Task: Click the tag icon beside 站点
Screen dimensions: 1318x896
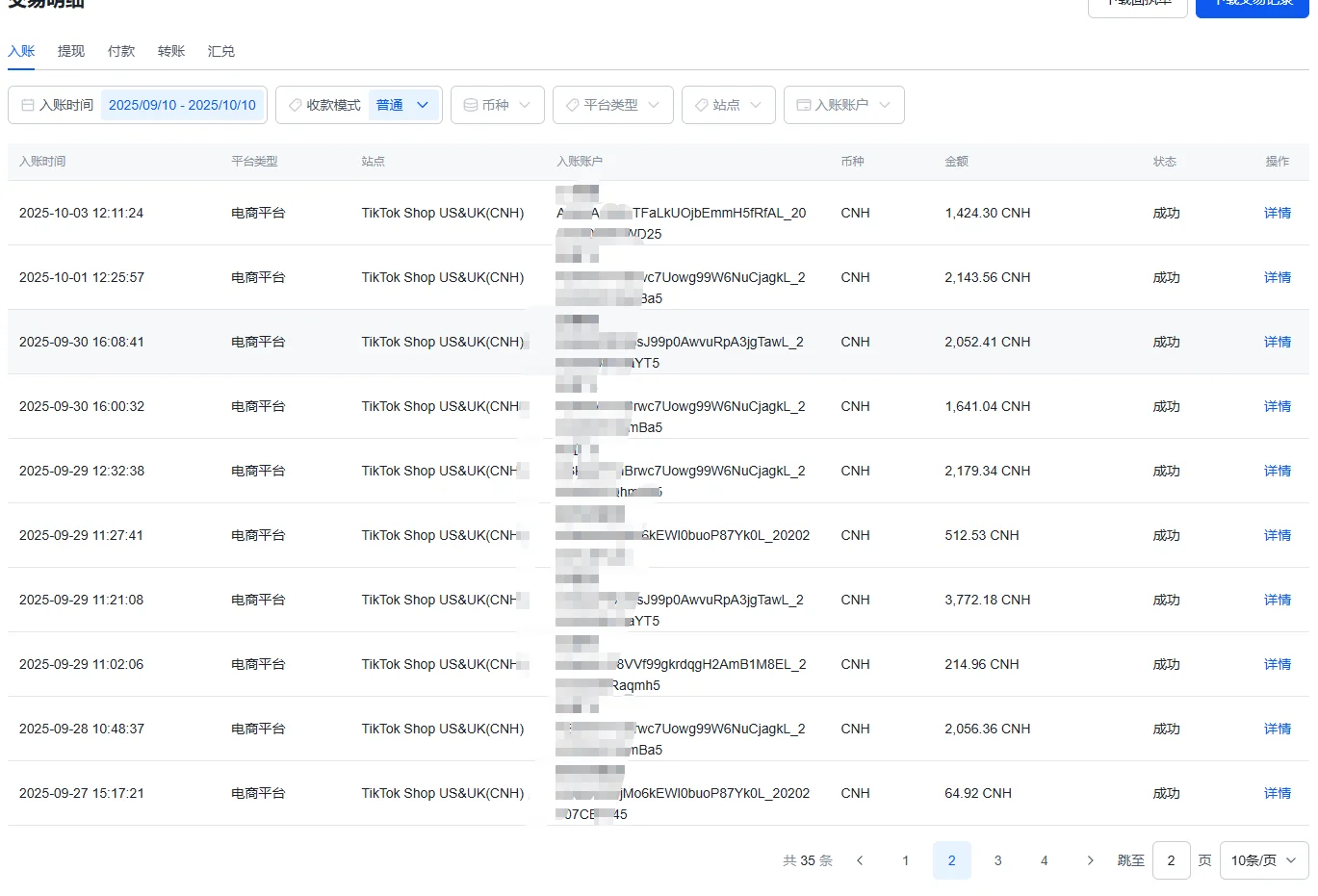Action: 702,105
